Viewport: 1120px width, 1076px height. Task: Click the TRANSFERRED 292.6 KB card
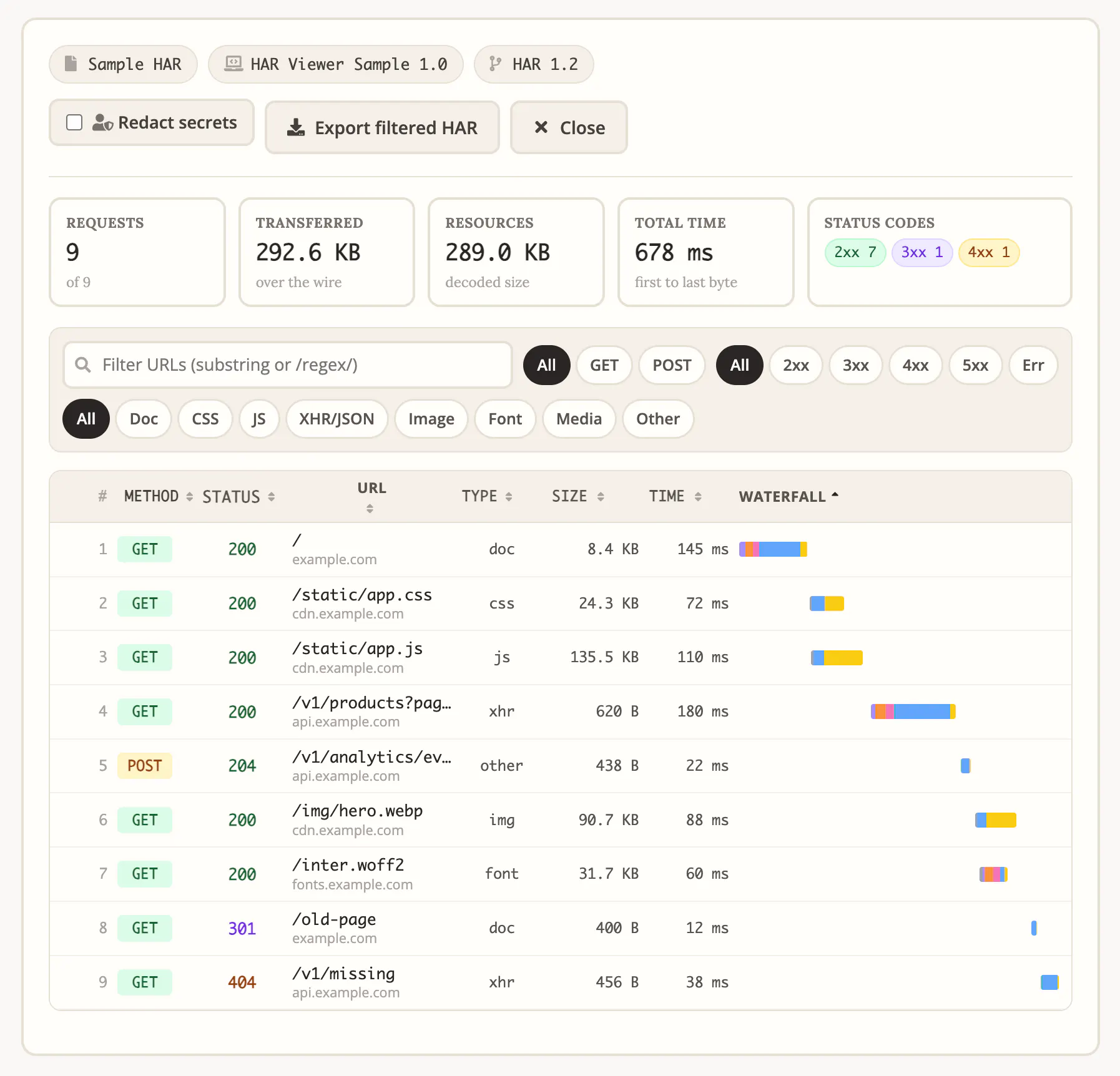click(x=327, y=252)
